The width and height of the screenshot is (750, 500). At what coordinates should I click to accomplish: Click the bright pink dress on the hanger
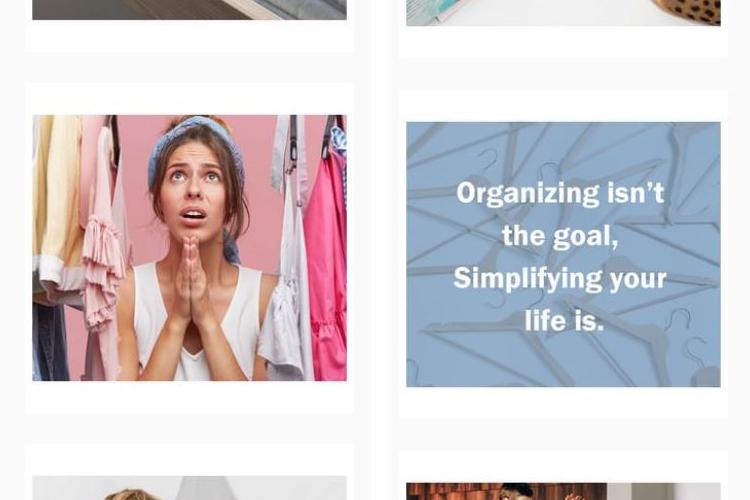point(326,266)
